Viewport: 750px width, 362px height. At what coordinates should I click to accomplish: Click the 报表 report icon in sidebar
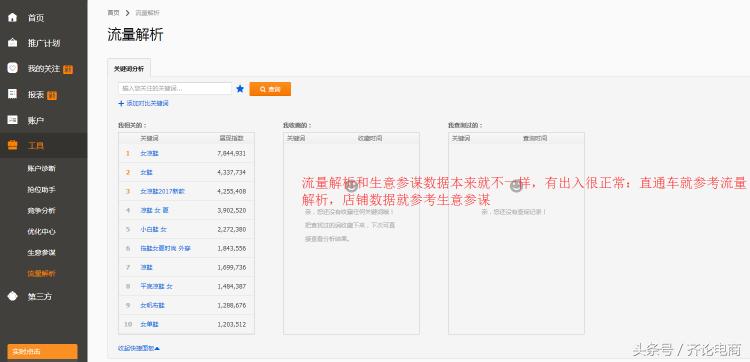(12, 94)
